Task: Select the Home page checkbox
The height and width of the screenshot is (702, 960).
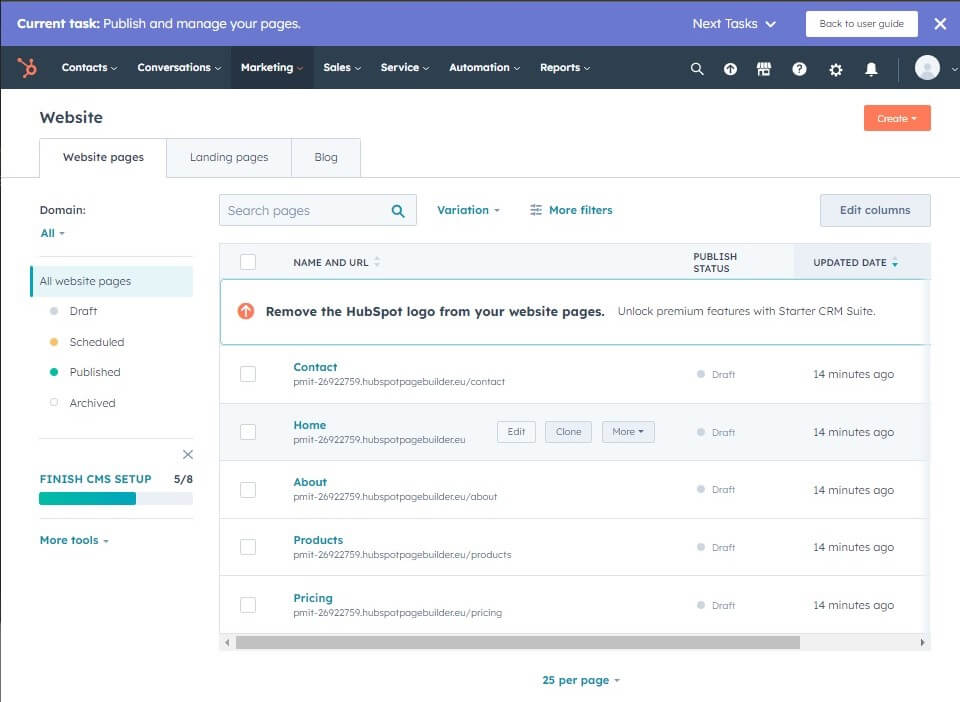Action: click(x=248, y=432)
